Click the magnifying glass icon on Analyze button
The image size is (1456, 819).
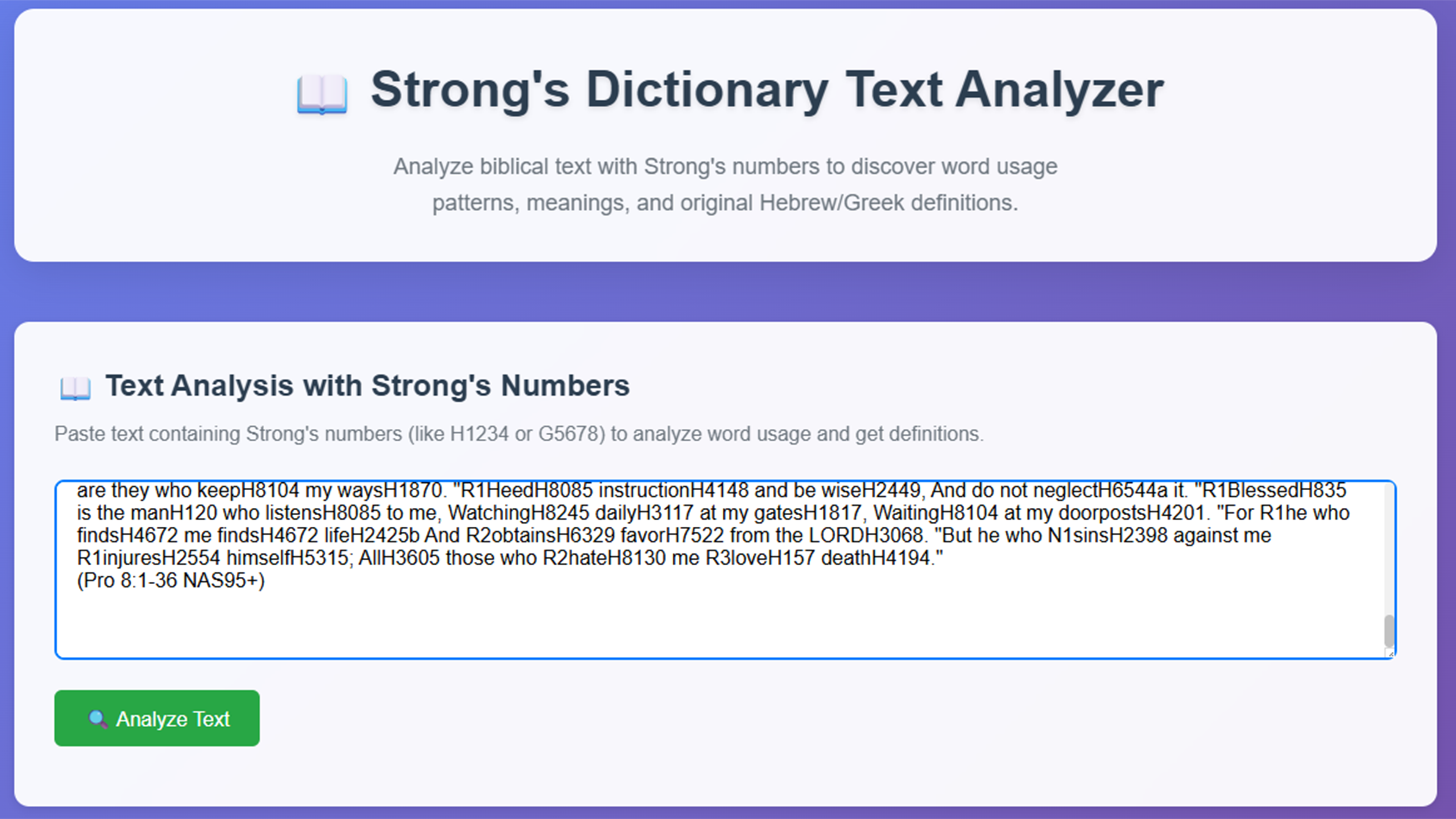click(97, 719)
